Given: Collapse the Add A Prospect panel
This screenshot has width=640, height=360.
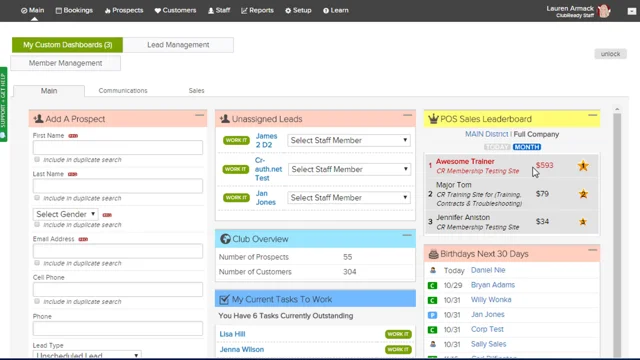Looking at the screenshot, I should [199, 116].
